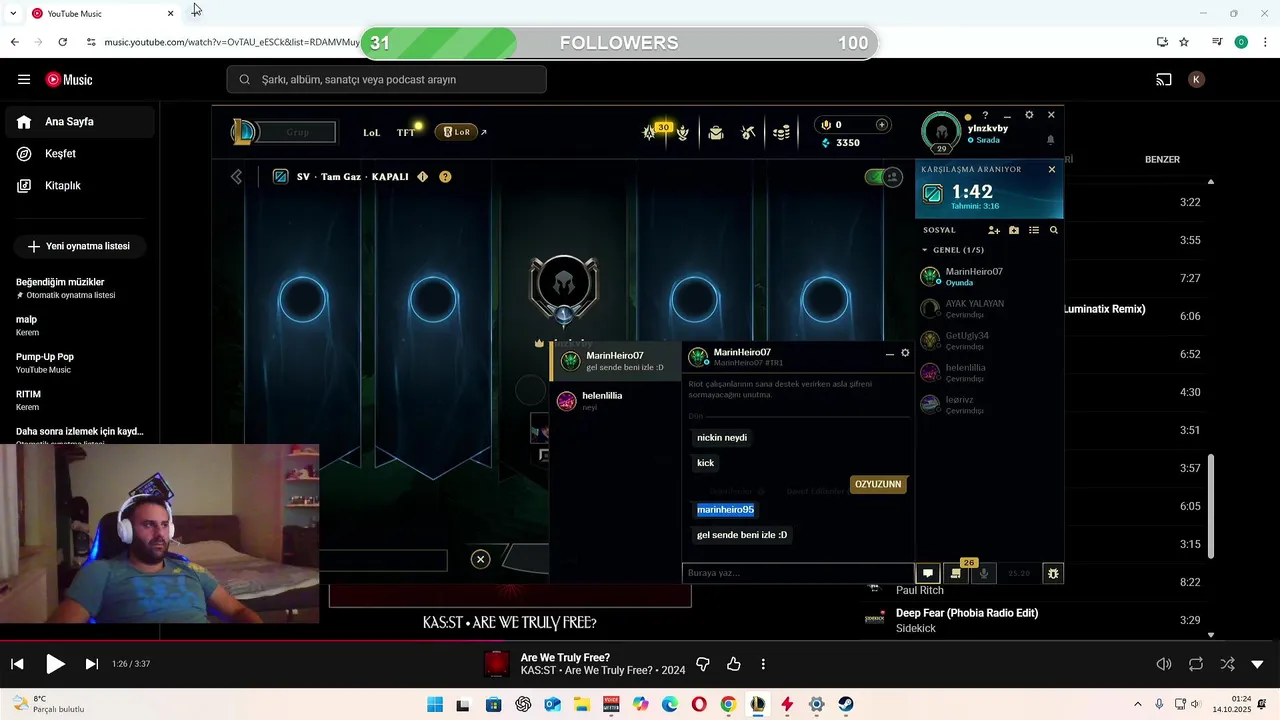Dislike the song Are We Truly Free?

[703, 664]
